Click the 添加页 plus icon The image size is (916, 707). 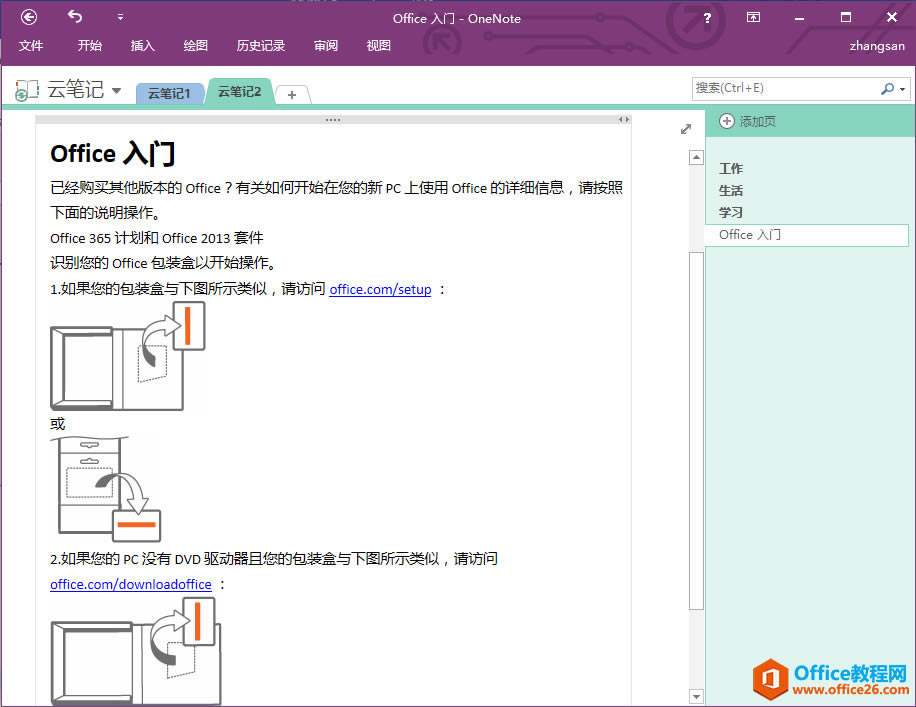725,120
